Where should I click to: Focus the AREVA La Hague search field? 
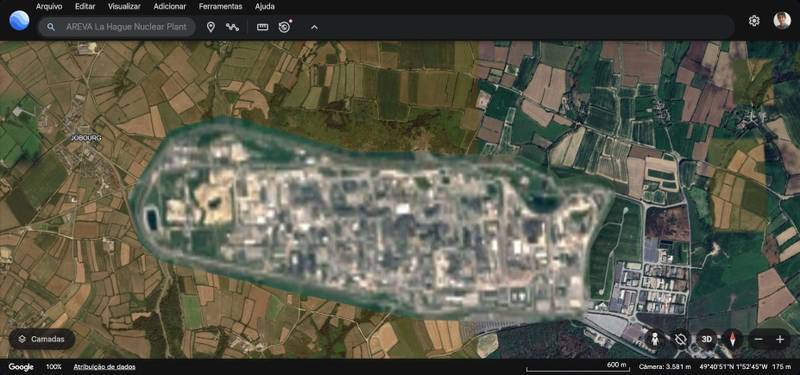(x=117, y=27)
